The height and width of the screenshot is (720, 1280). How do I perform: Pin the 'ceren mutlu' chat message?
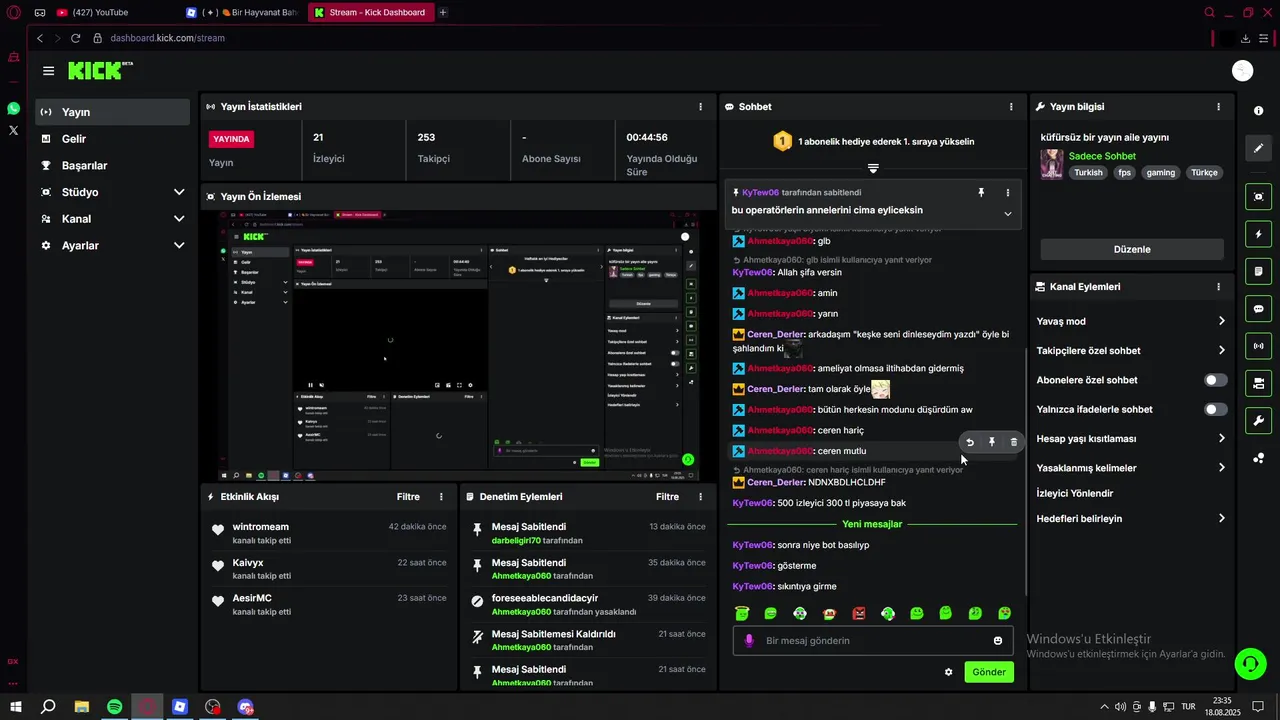tap(992, 442)
